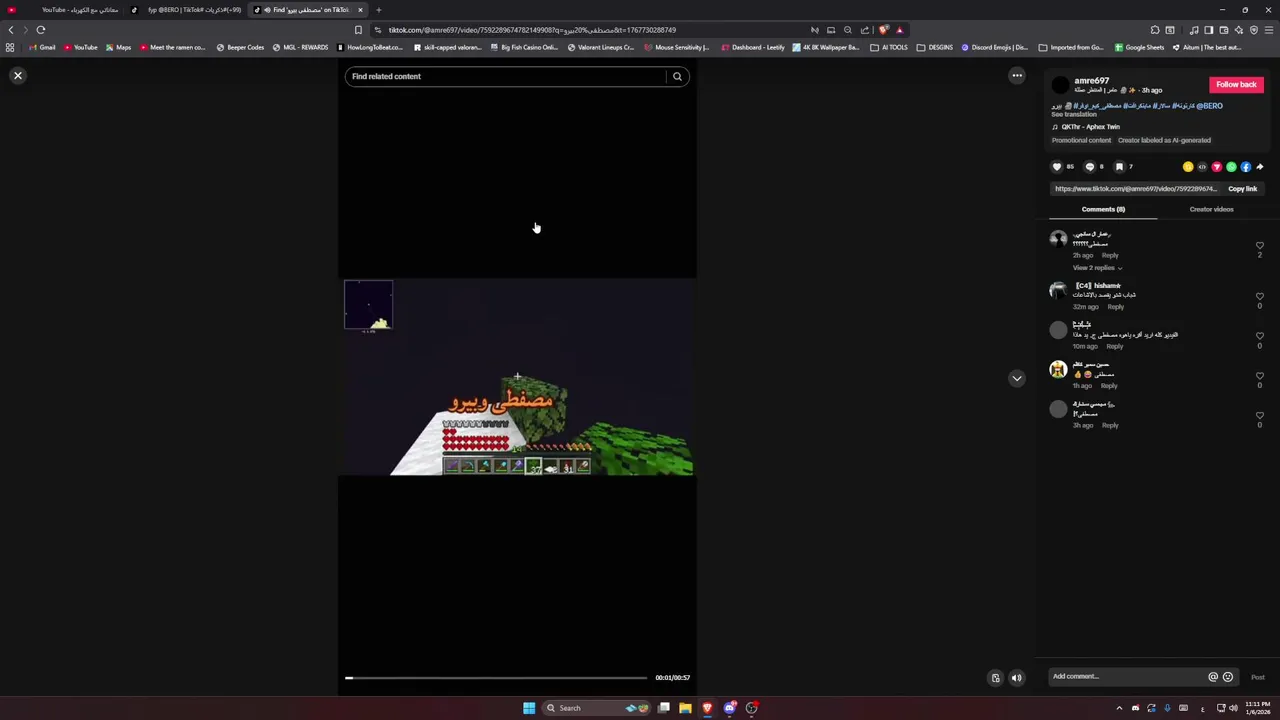
Task: Reply to the 1h ago comment
Action: tap(1109, 386)
